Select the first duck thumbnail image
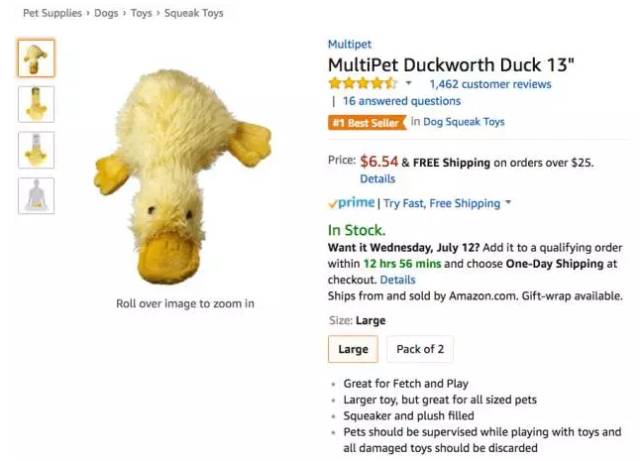This screenshot has width=640, height=461. click(36, 58)
